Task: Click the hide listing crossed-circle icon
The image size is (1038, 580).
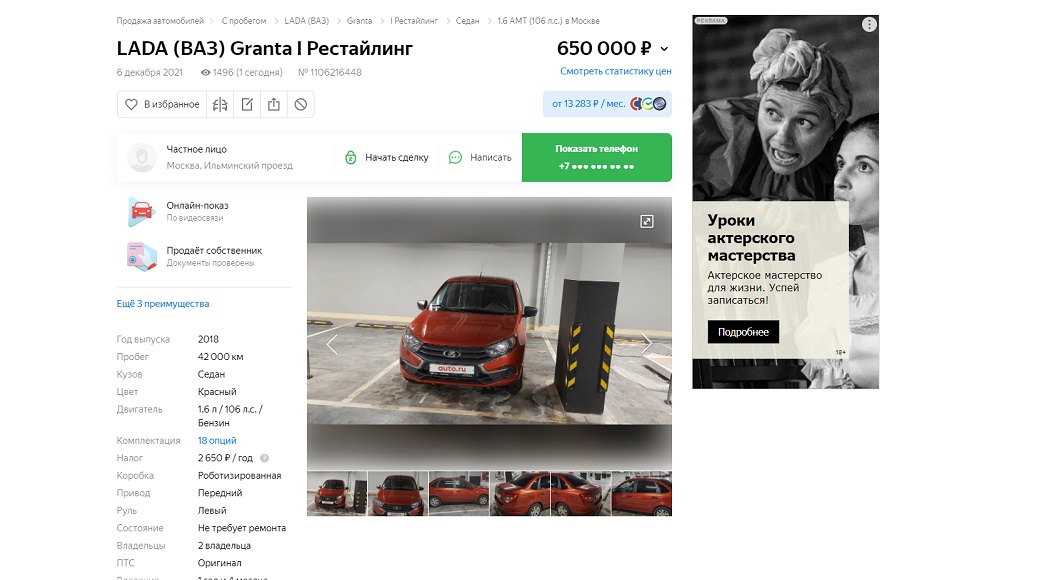Action: 301,104
